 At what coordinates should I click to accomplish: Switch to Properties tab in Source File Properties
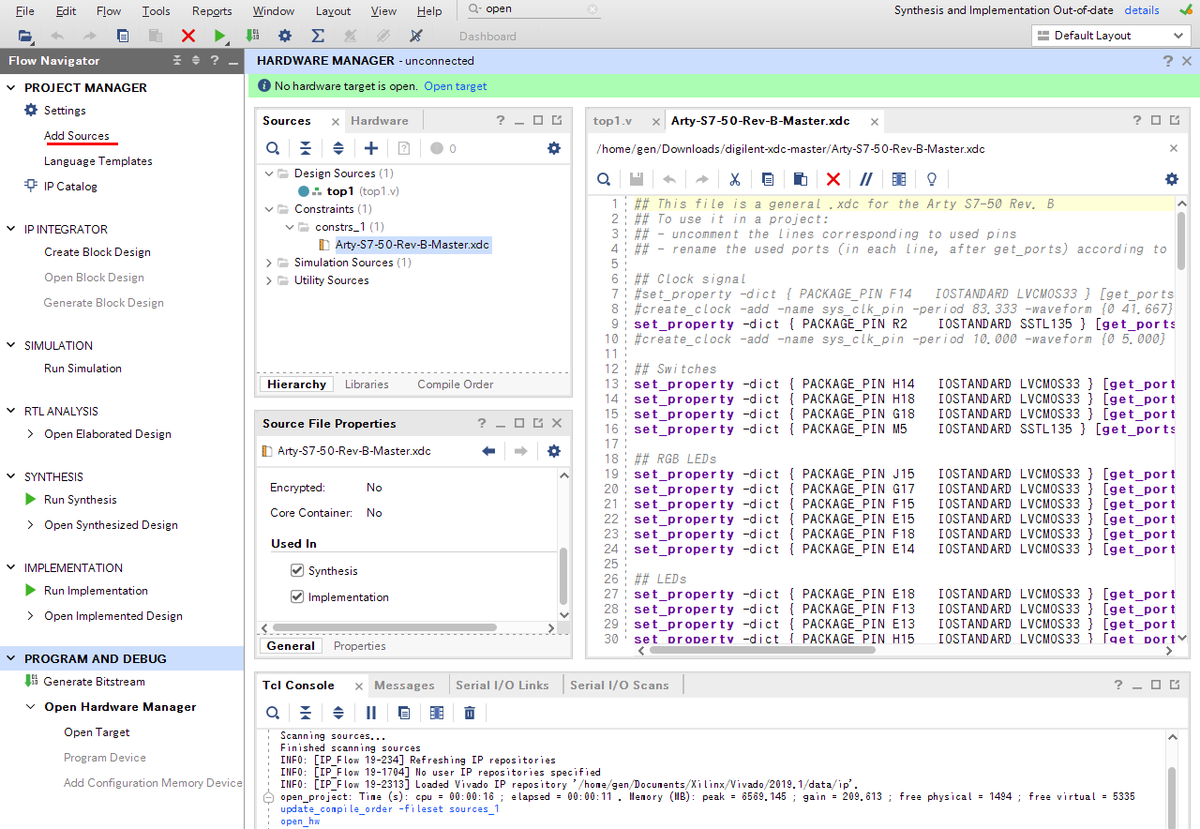click(360, 646)
